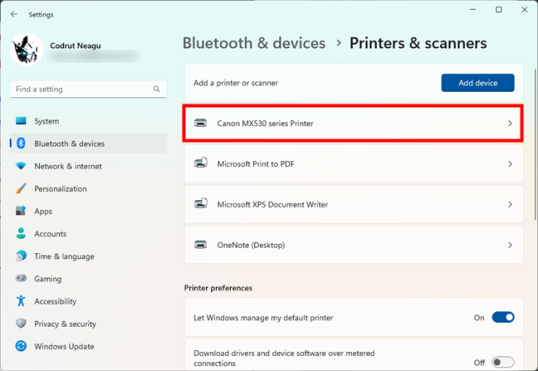Click the Add device button
This screenshot has width=538, height=371.
478,83
